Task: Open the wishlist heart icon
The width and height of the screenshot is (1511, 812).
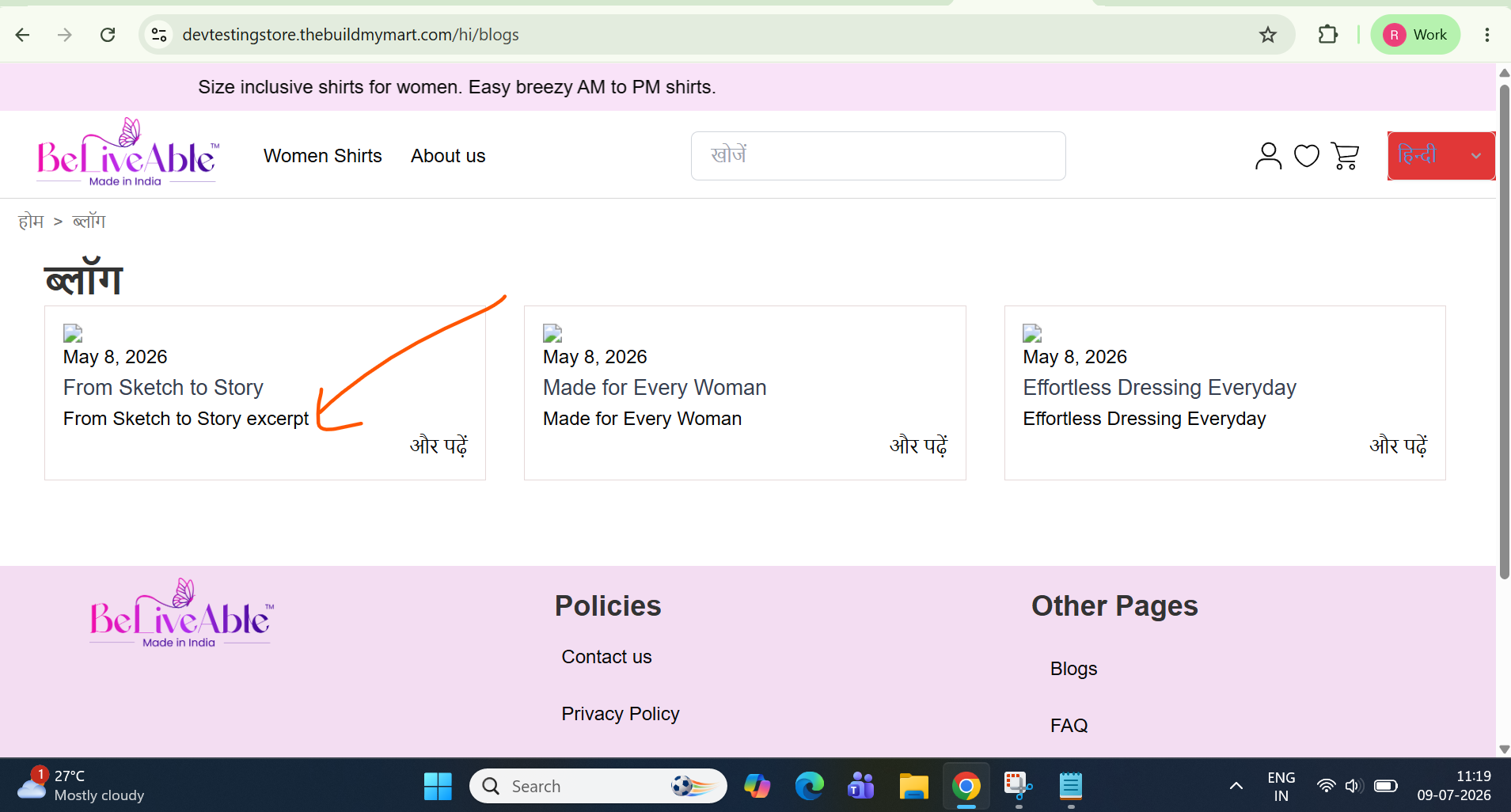Action: tap(1307, 156)
